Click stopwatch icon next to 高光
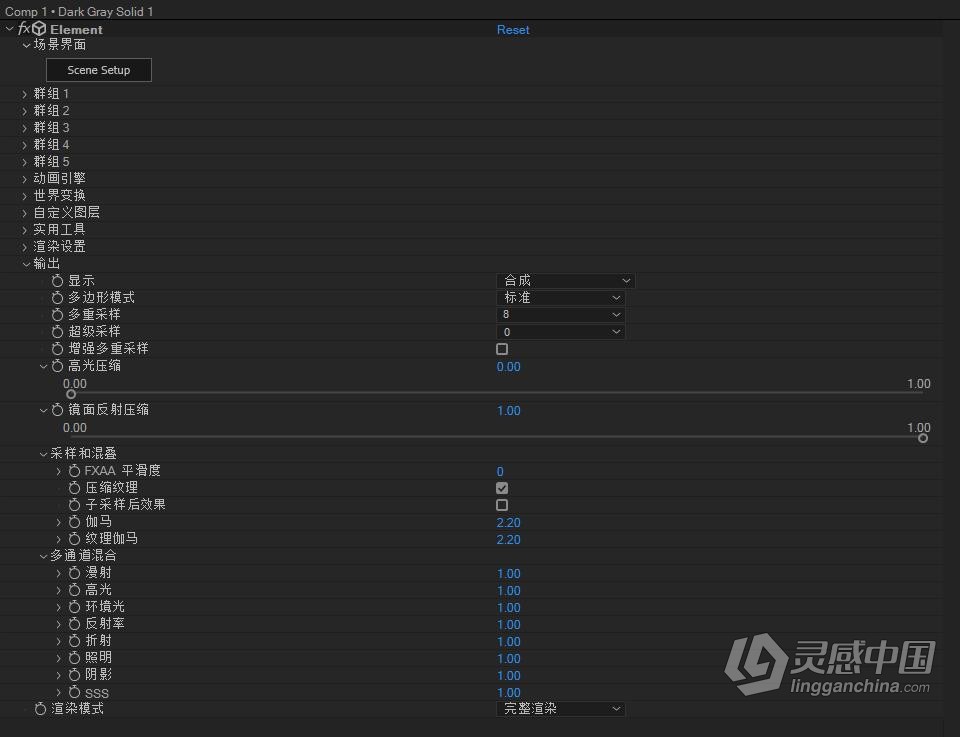 pos(75,589)
